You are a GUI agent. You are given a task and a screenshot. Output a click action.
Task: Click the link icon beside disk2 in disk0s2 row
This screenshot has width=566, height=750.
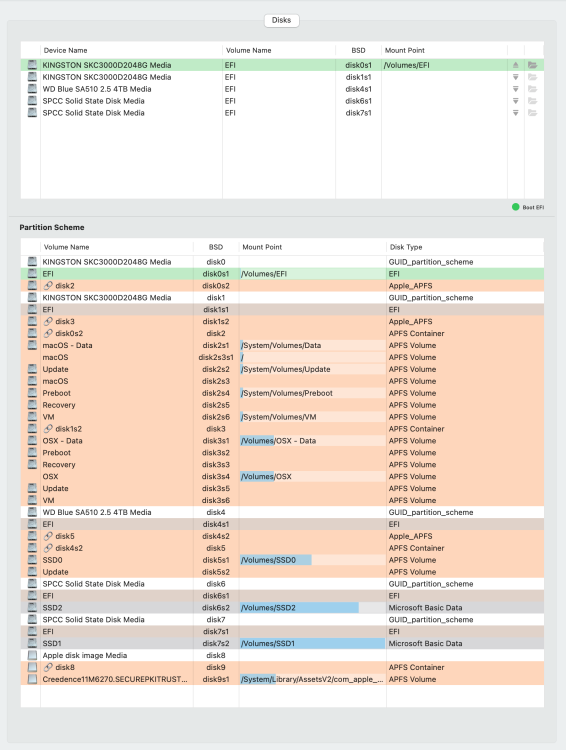coord(48,286)
